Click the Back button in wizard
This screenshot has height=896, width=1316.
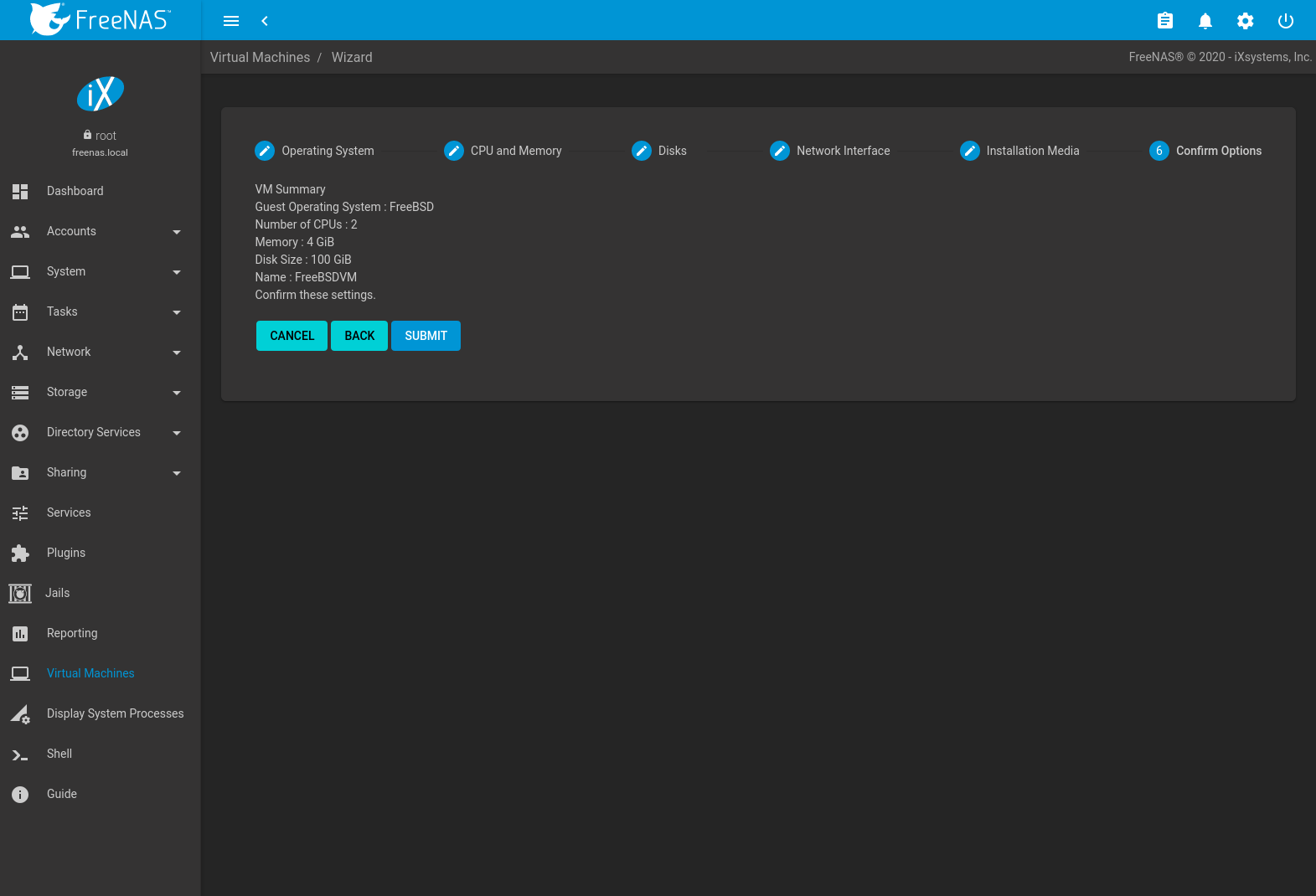coord(359,336)
